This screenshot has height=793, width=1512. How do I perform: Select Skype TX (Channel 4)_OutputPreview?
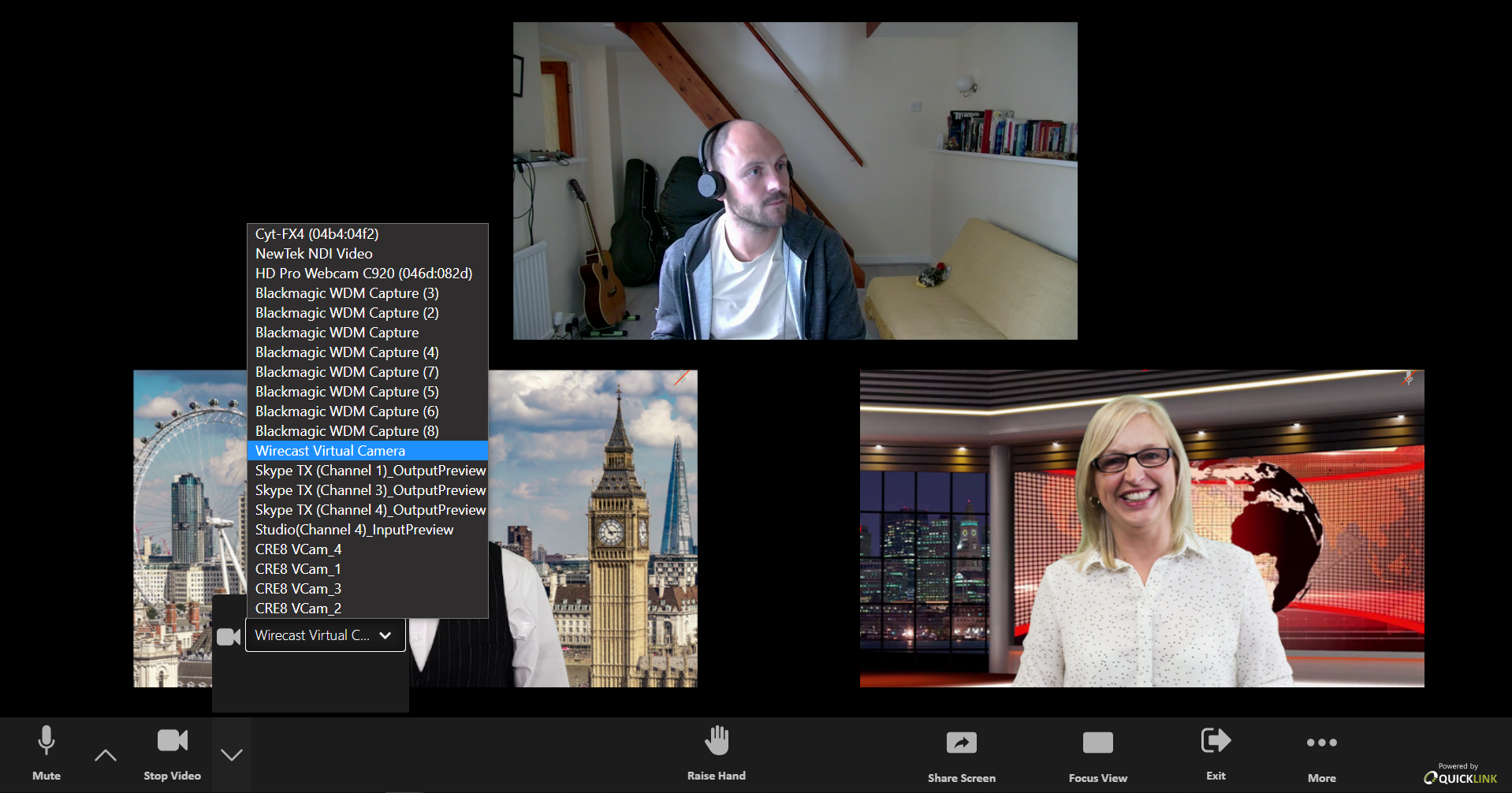click(367, 510)
